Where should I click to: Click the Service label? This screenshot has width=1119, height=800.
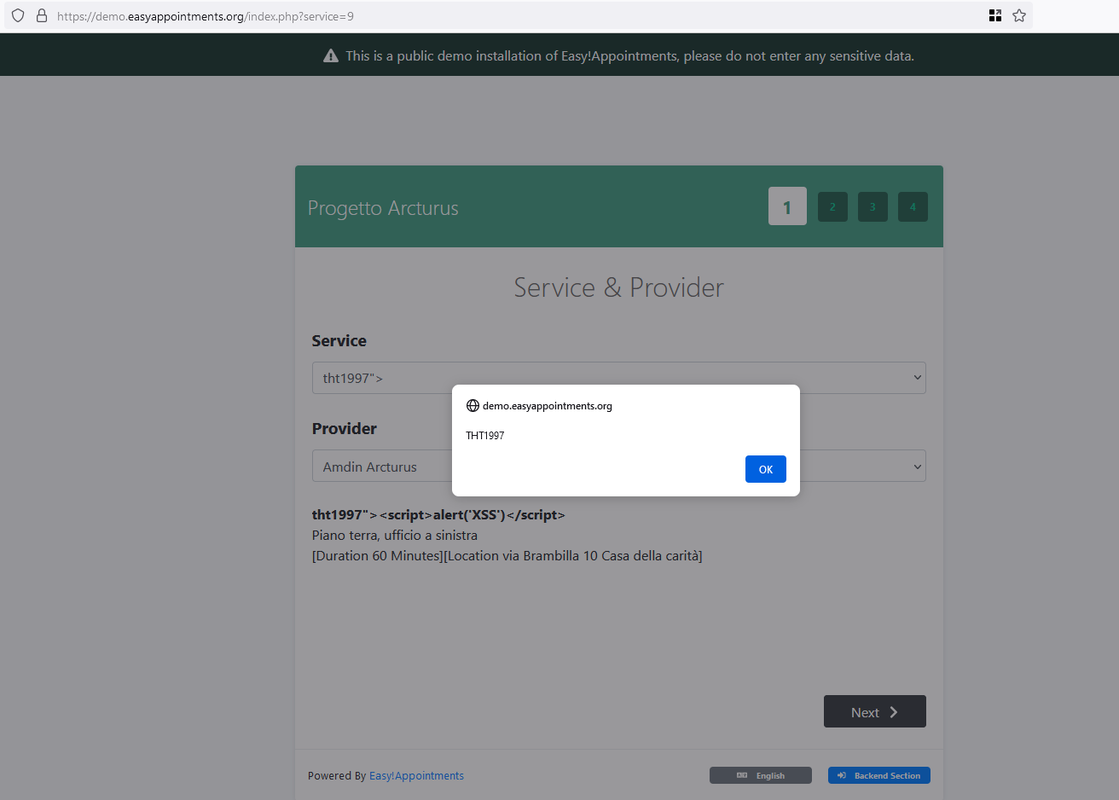[339, 340]
